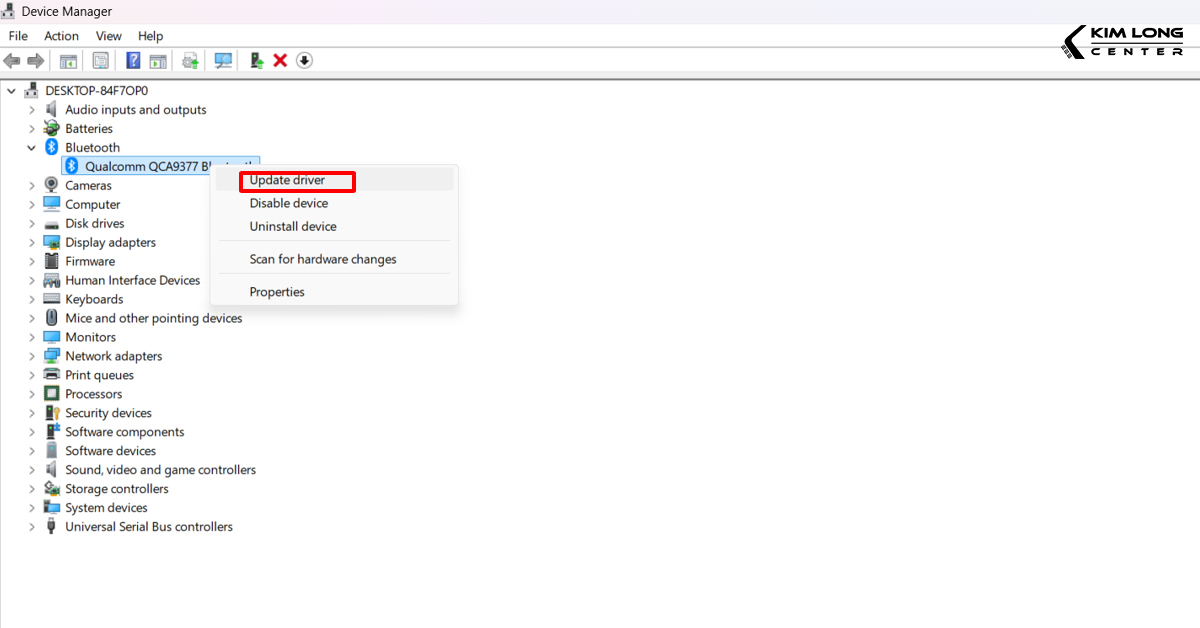Open Properties using the toolbar icon
The width and height of the screenshot is (1200, 628).
pyautogui.click(x=100, y=60)
